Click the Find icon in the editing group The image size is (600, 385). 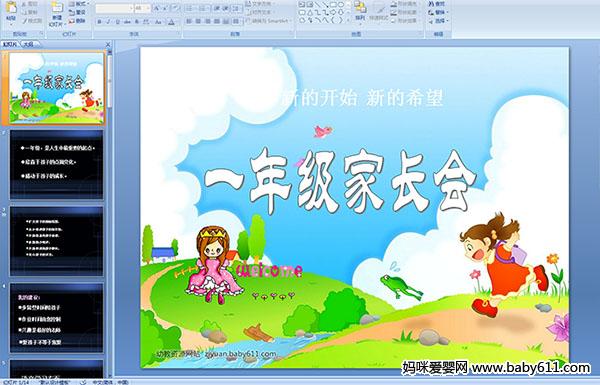[436, 4]
